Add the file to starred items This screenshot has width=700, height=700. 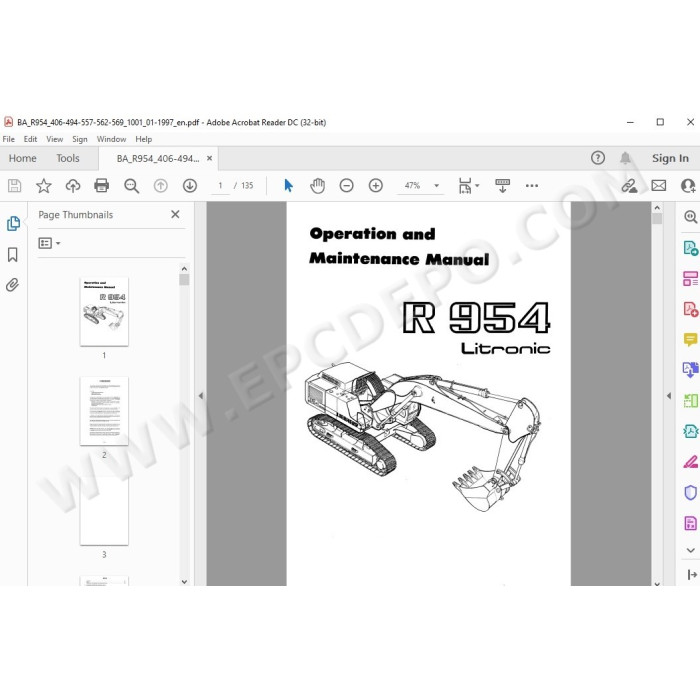pos(44,185)
